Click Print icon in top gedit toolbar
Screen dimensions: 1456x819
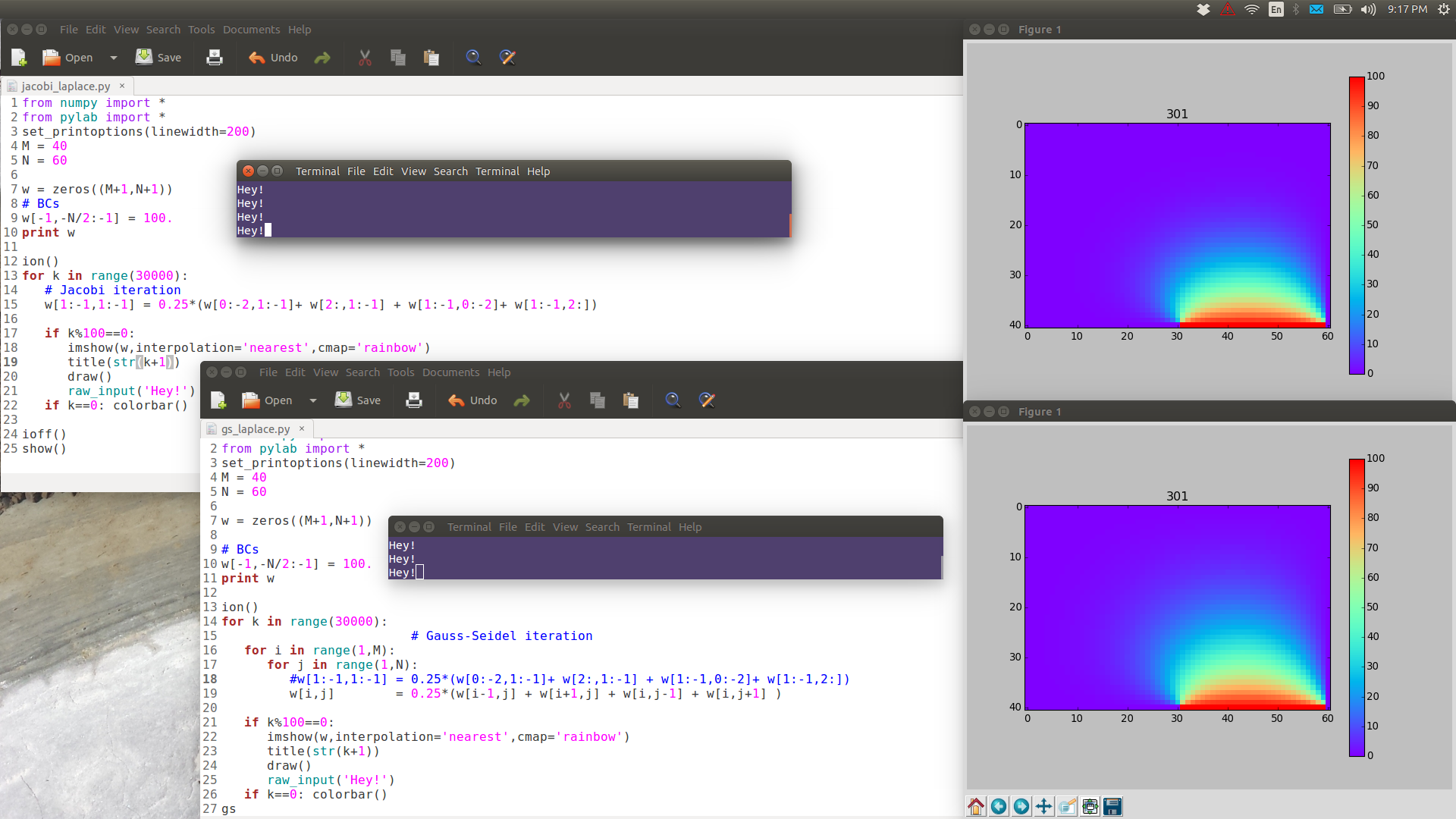tap(215, 58)
